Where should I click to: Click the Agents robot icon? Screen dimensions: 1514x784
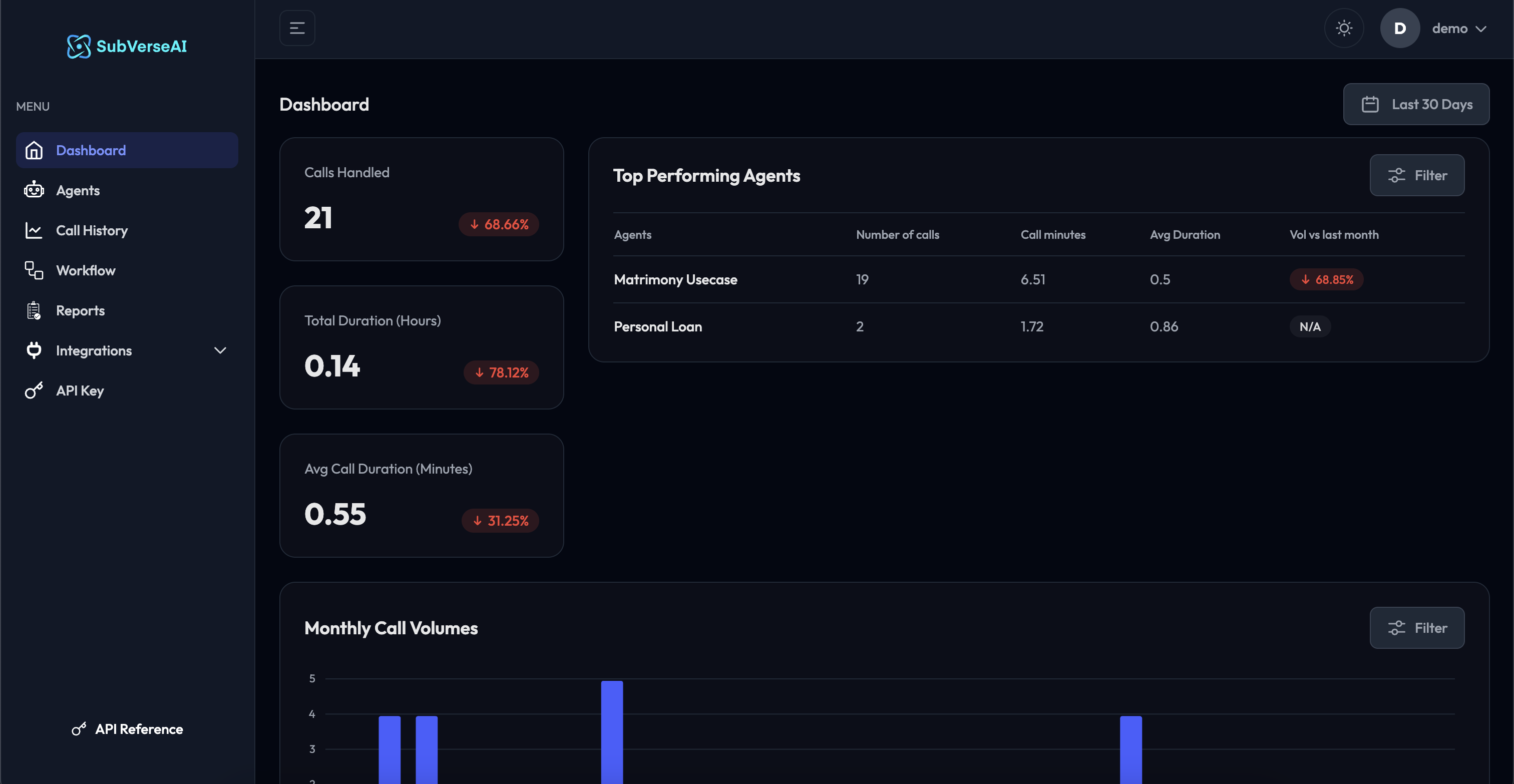34,190
